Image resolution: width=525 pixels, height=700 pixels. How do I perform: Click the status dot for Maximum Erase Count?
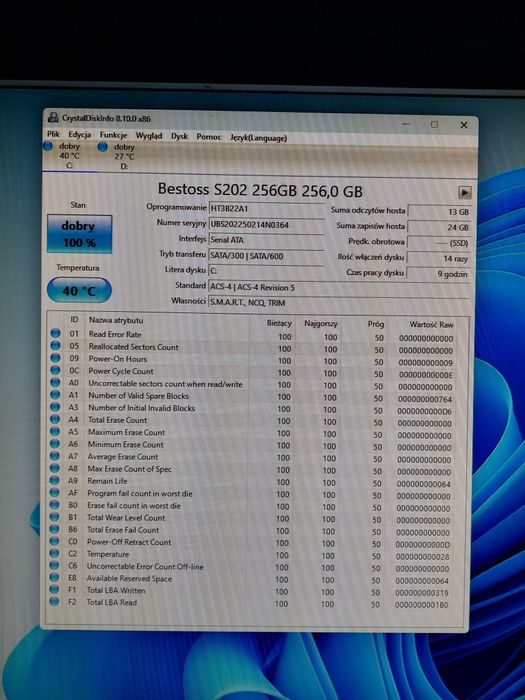tap(54, 431)
